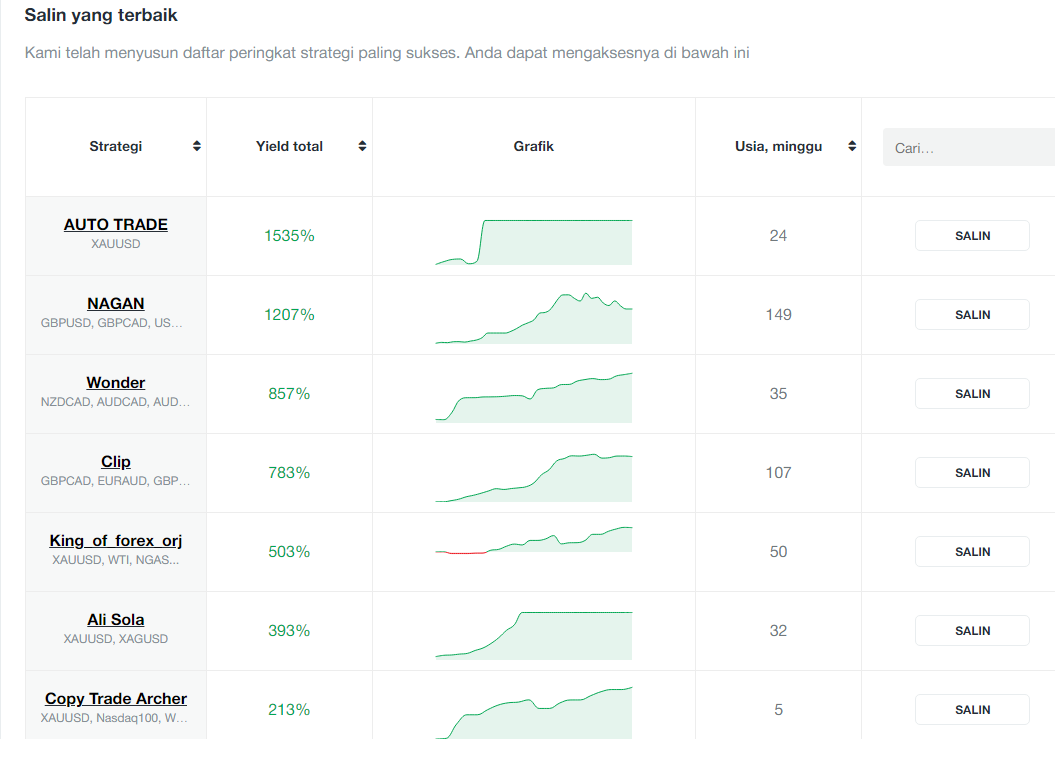Click SALIN button for AUTO TRADE
The image size is (1055, 772).
coord(972,236)
